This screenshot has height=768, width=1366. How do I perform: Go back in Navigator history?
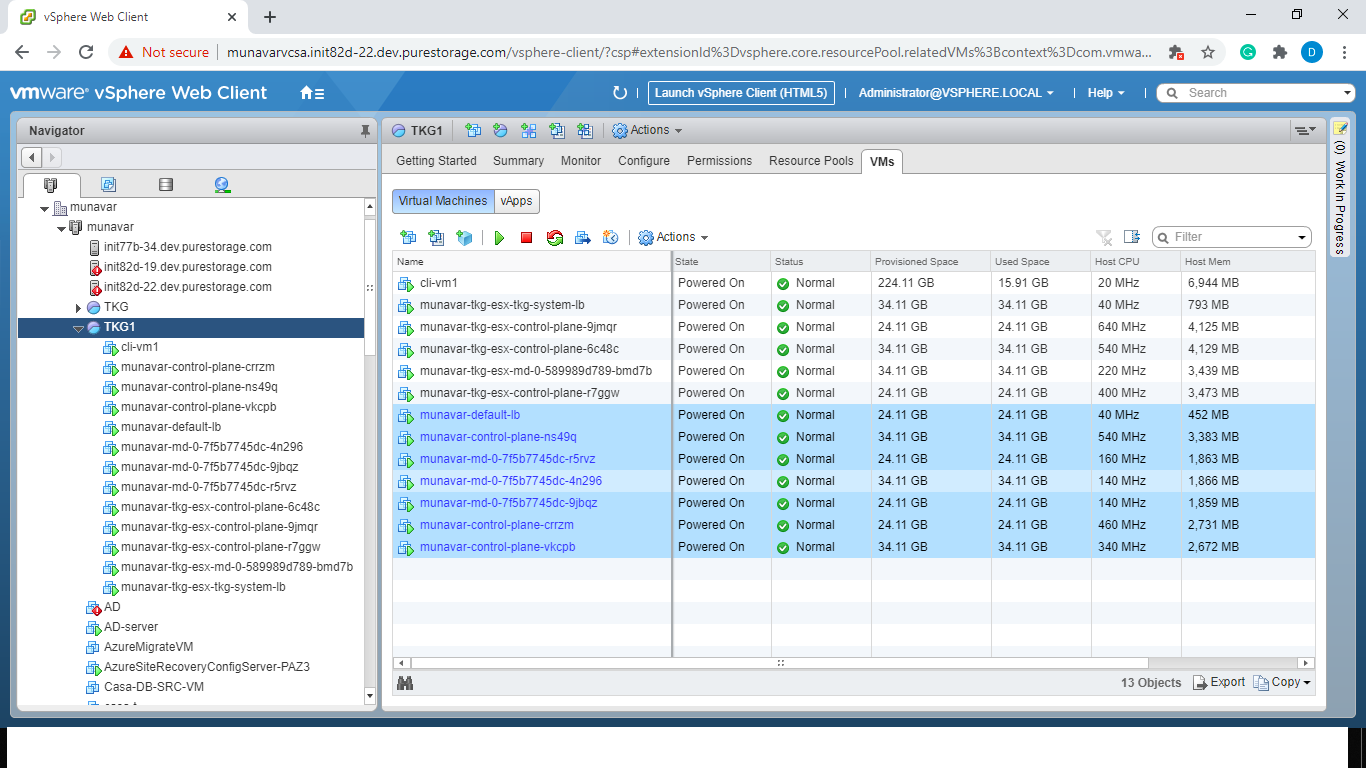[31, 157]
